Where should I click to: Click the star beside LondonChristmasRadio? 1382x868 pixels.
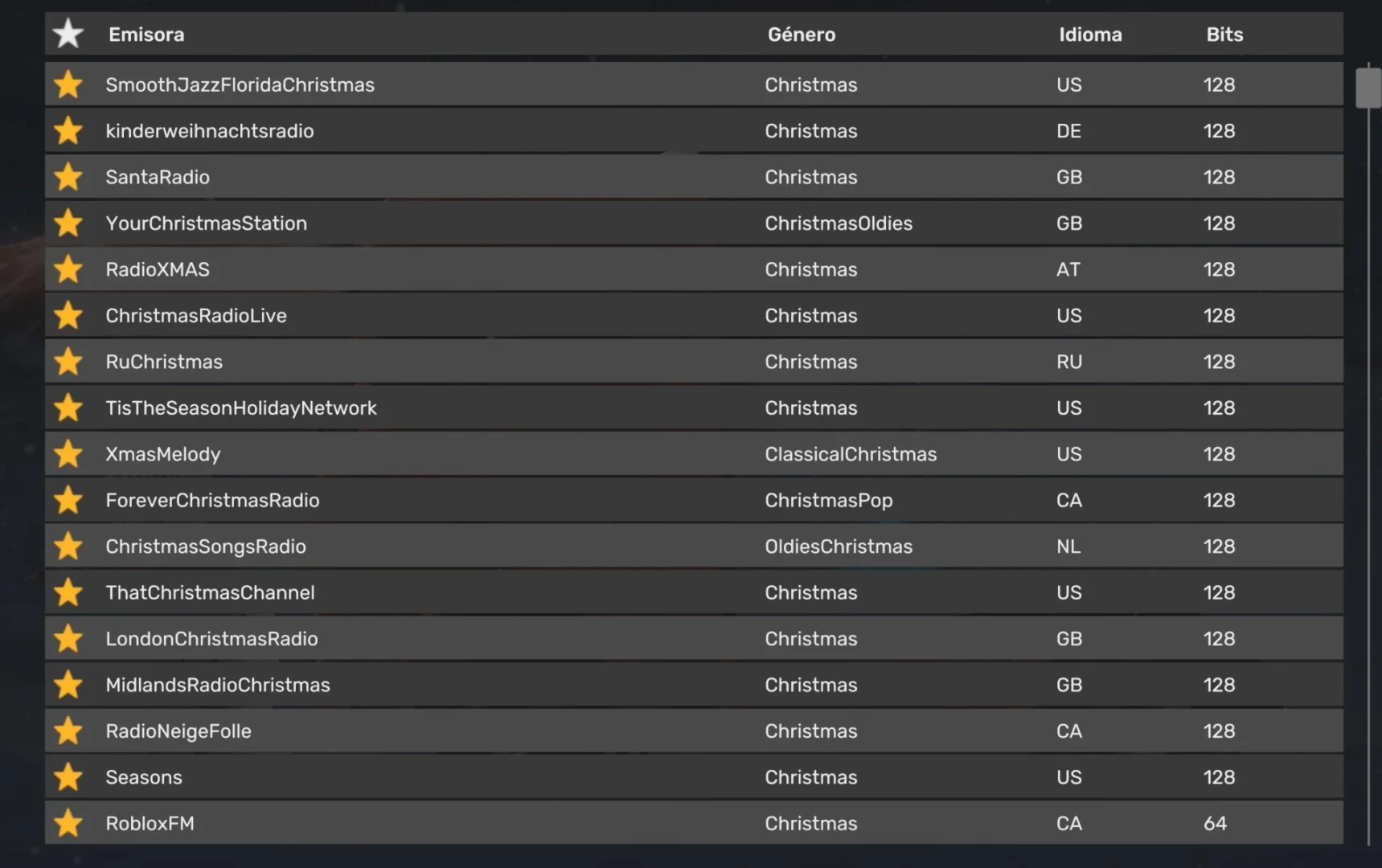click(x=68, y=639)
